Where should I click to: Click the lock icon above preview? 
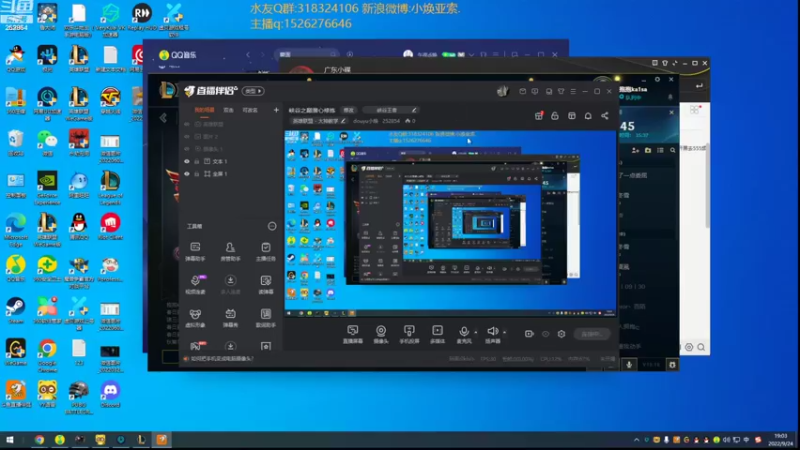click(x=555, y=116)
